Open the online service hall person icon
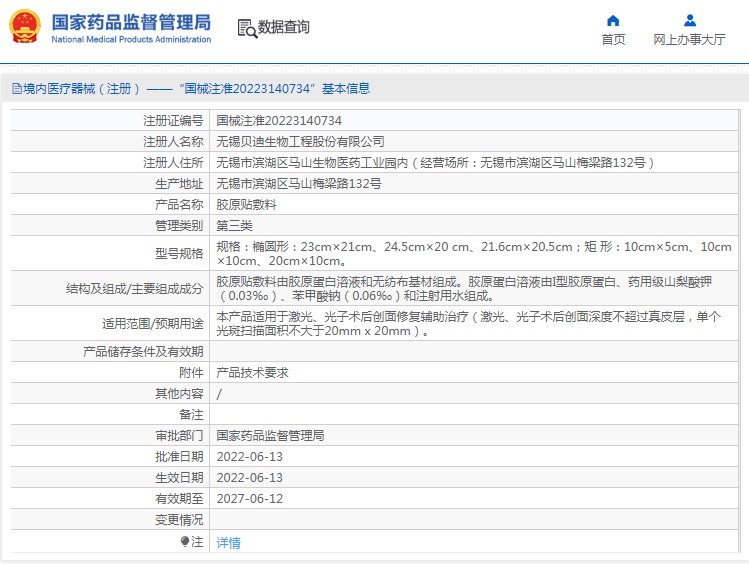Image resolution: width=749 pixels, height=564 pixels. coord(689,21)
